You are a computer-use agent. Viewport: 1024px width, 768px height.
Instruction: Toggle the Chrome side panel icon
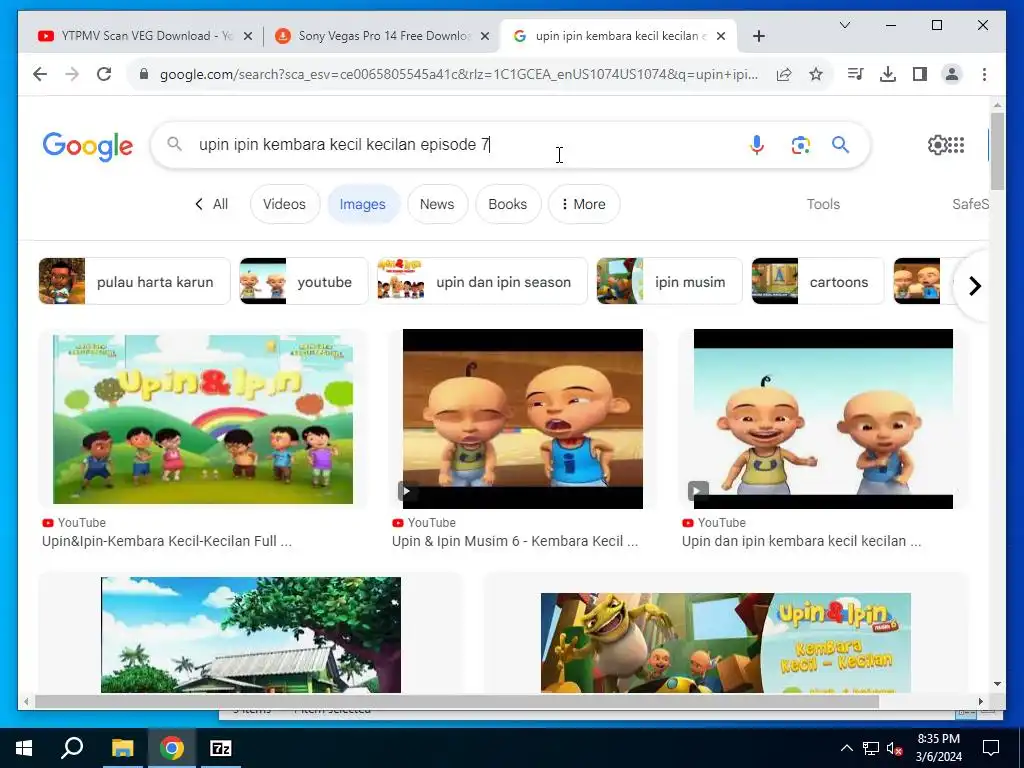[x=920, y=74]
